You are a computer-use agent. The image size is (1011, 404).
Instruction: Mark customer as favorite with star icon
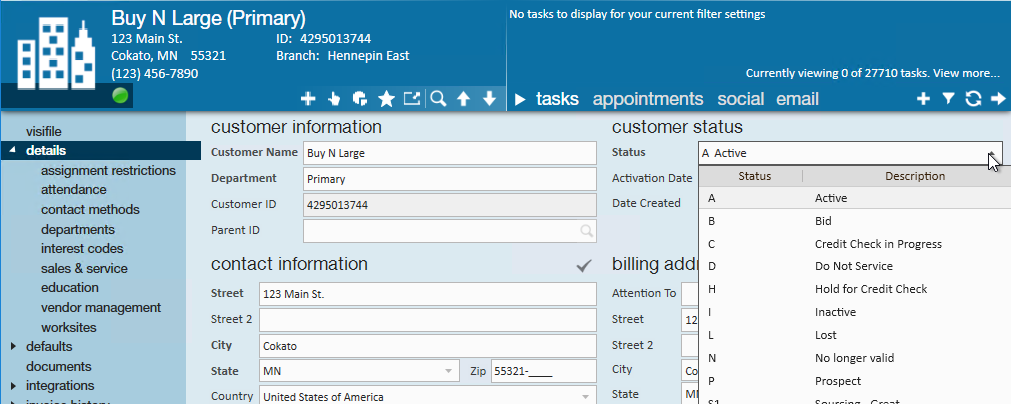coord(386,99)
